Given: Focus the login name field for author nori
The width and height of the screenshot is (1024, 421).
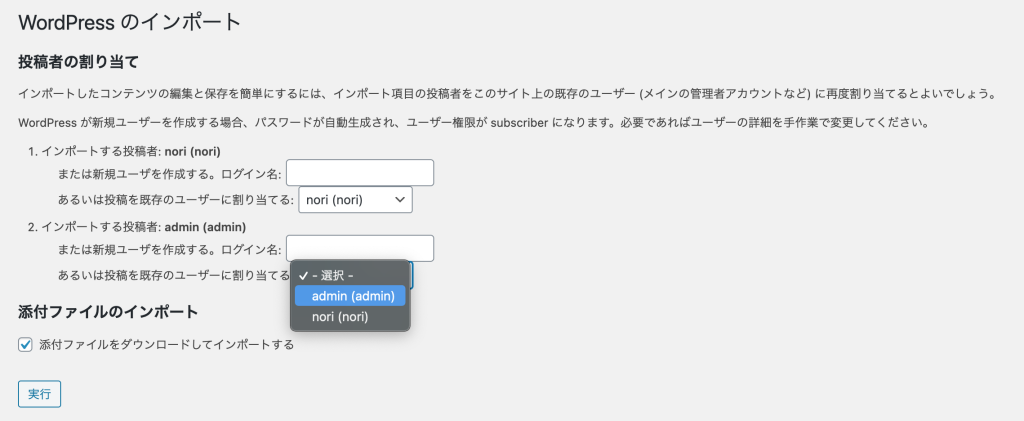Looking at the screenshot, I should click(x=359, y=173).
